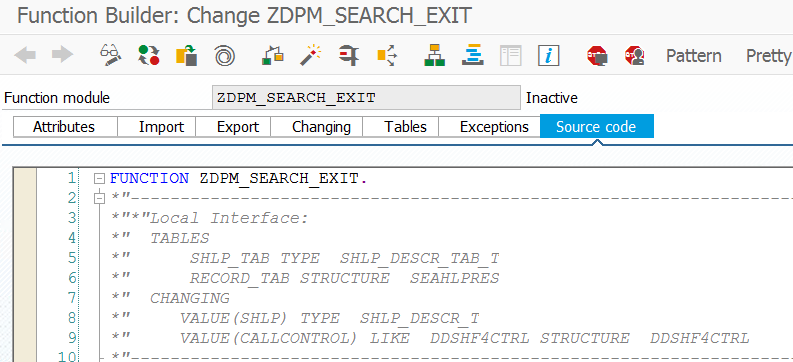
Task: Open the Exceptions tab
Action: [494, 126]
